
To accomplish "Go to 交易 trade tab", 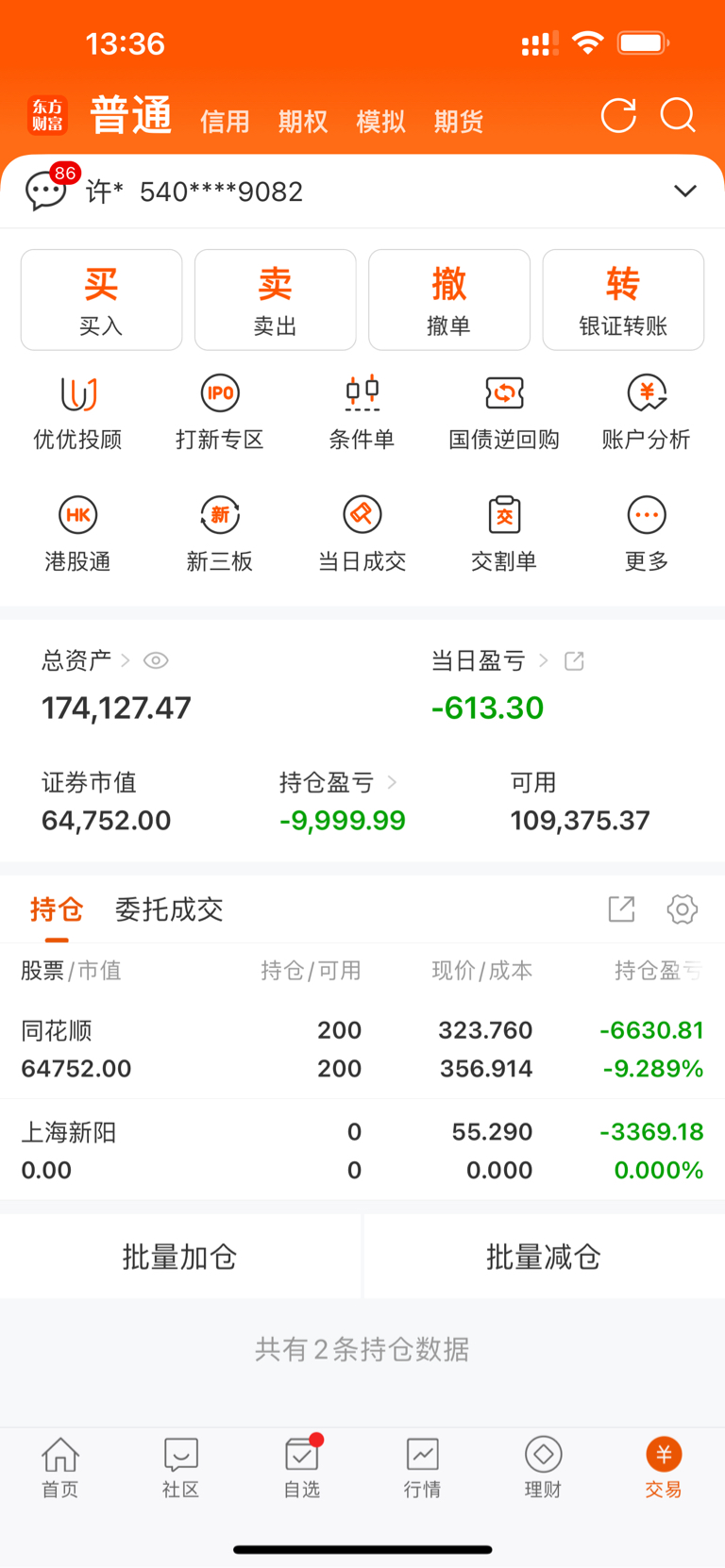I will click(664, 1468).
